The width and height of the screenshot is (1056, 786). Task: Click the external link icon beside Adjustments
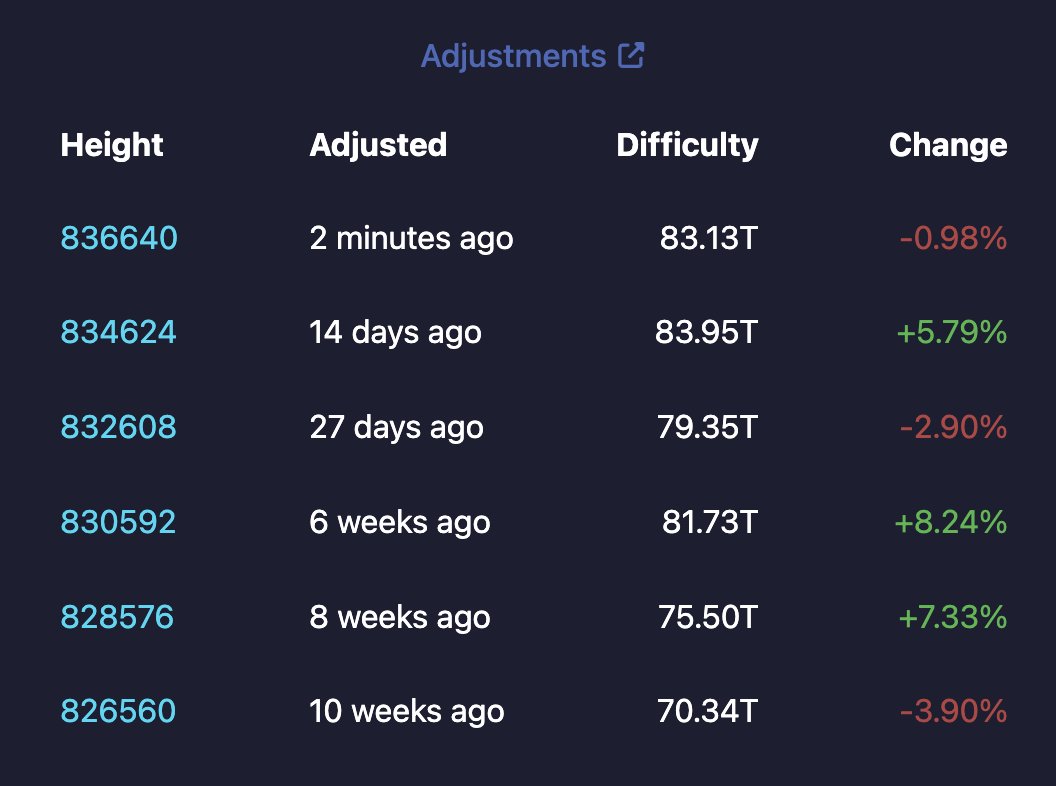click(631, 55)
